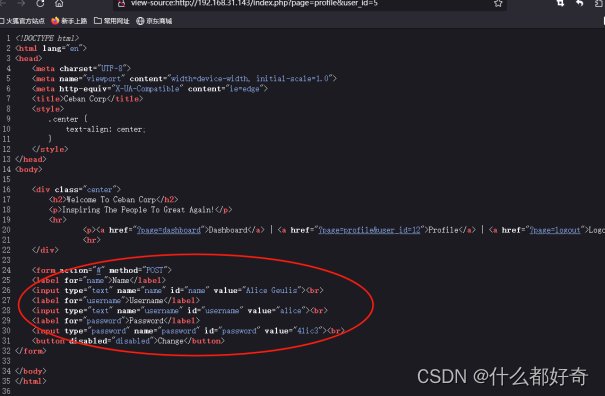The image size is (605, 396).
Task: Click the 'Dashboard' anchor text
Action: pos(228,230)
